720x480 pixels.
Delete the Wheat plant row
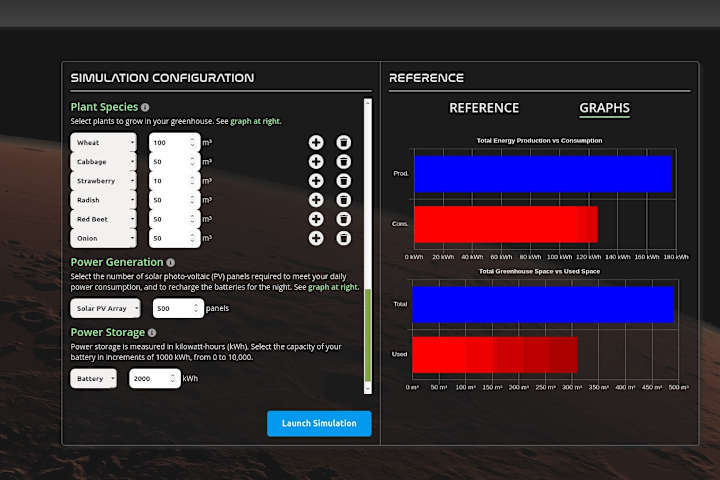pos(343,142)
